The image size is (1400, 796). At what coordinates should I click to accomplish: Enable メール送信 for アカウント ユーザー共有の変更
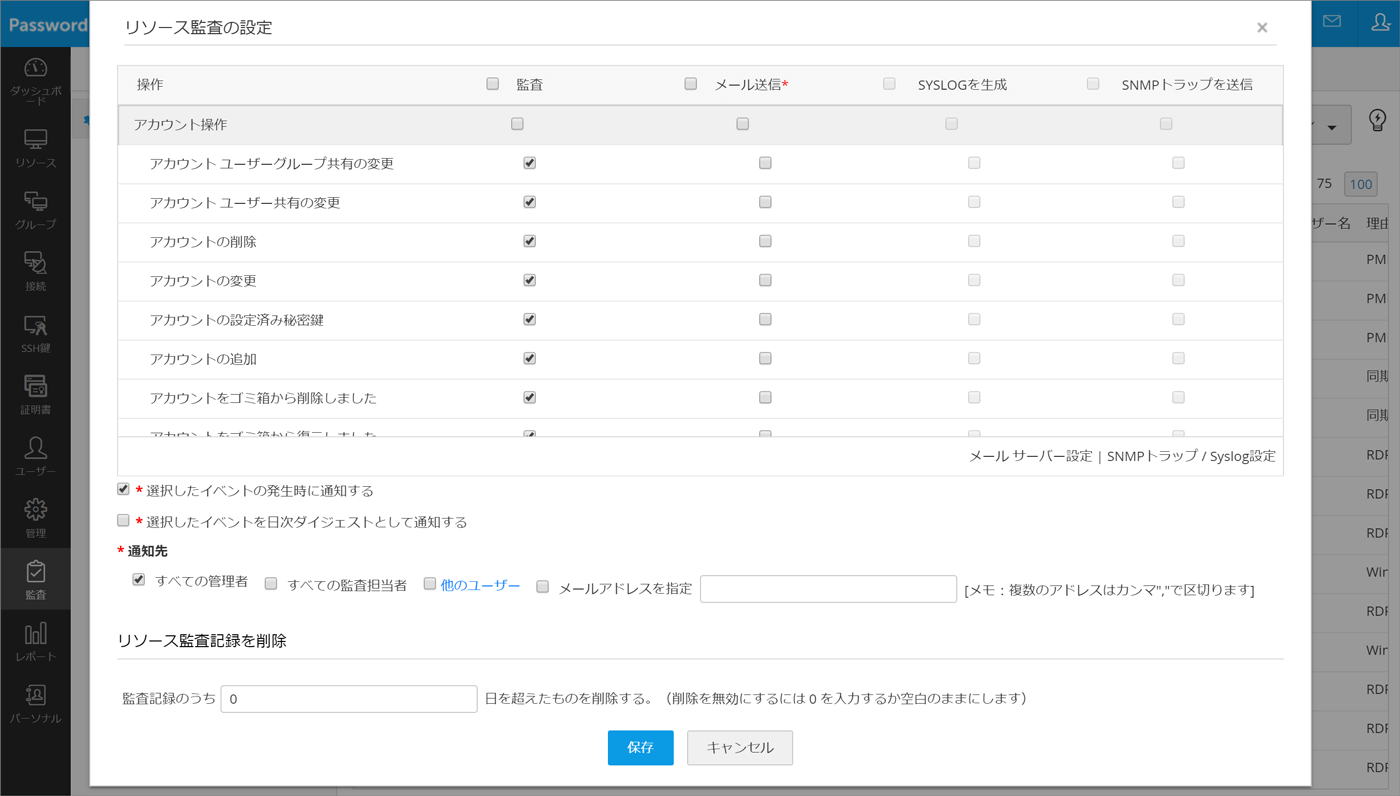tap(765, 202)
